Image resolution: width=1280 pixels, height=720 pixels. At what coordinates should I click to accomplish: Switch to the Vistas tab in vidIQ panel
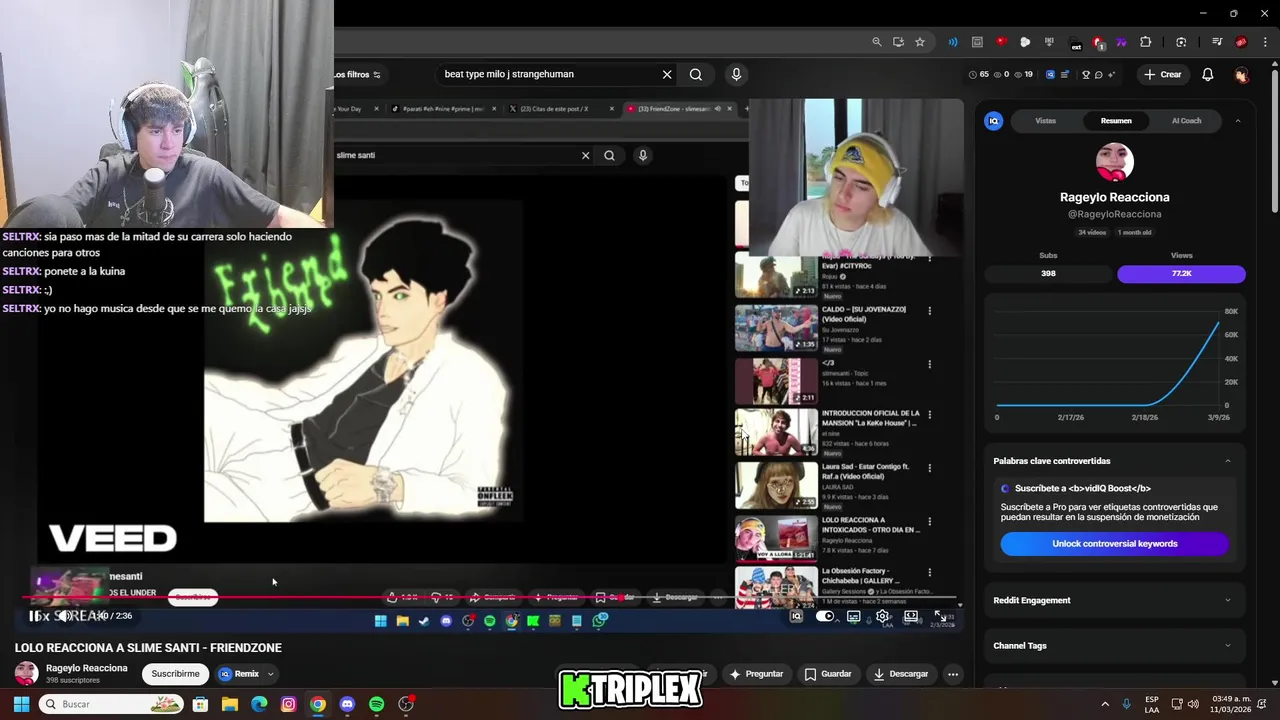(1045, 121)
